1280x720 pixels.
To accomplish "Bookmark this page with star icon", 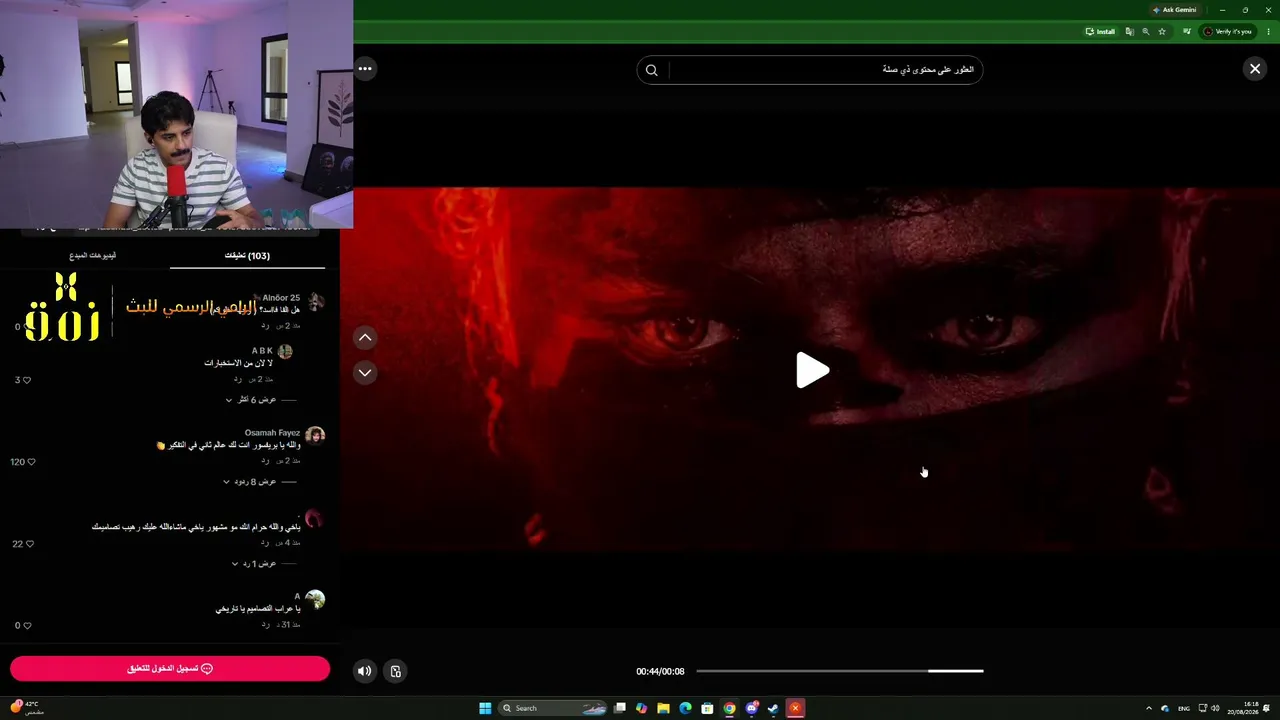I will point(1162,32).
